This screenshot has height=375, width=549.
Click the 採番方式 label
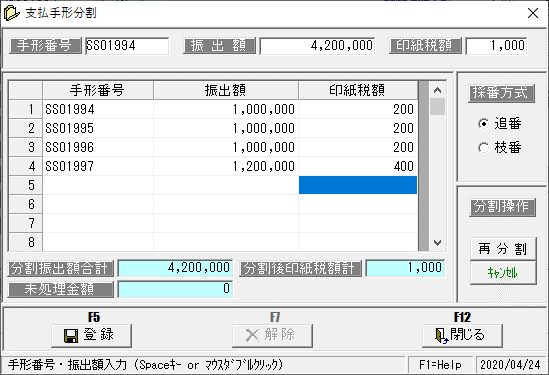(501, 93)
